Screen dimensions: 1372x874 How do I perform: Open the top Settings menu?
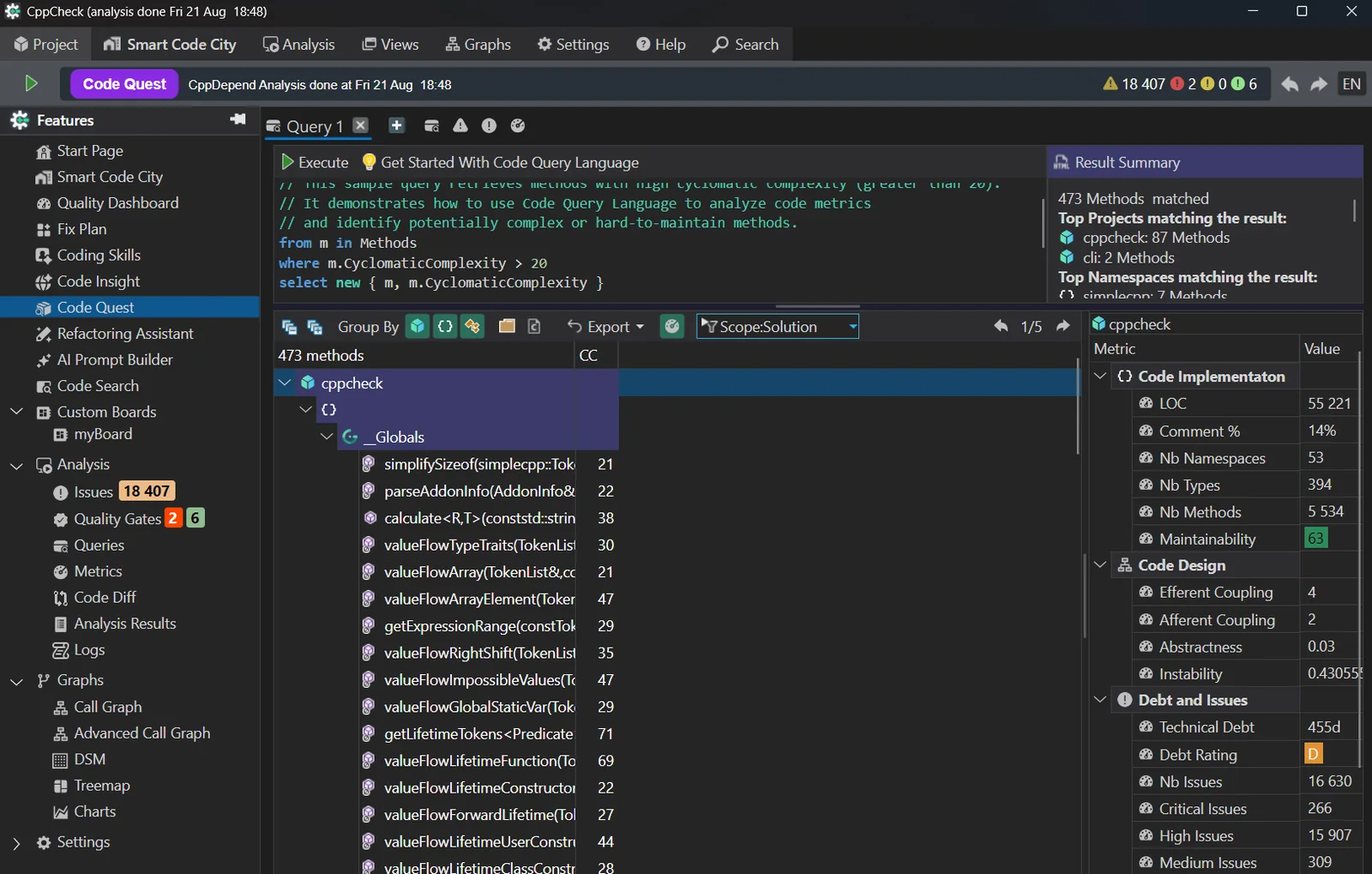(x=573, y=45)
